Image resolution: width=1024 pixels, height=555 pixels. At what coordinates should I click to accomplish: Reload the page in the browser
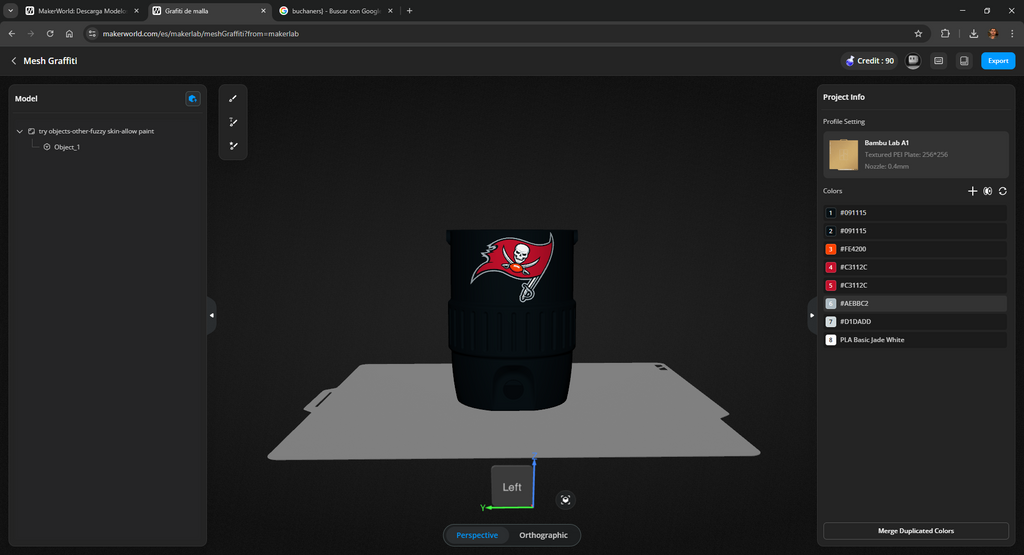pos(50,33)
